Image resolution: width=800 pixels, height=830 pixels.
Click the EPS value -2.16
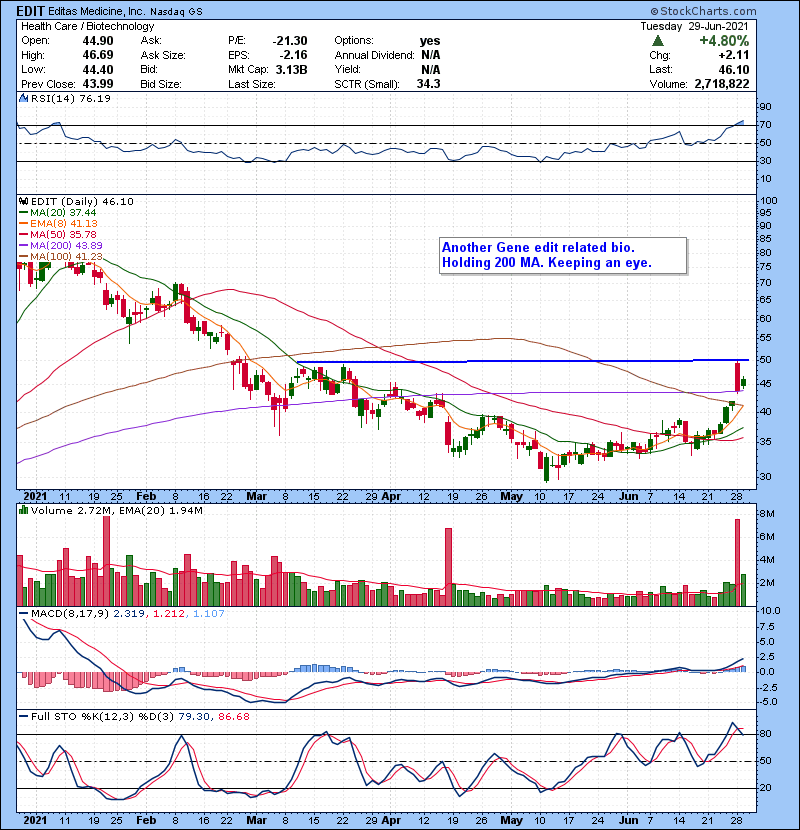pyautogui.click(x=294, y=55)
